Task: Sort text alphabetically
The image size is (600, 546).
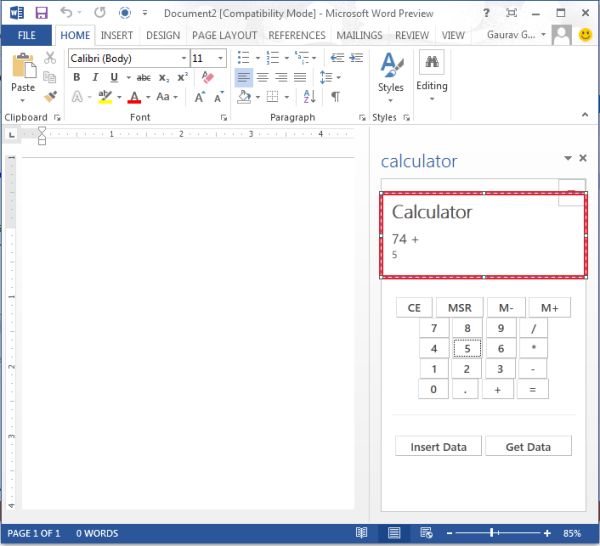Action: [x=309, y=96]
